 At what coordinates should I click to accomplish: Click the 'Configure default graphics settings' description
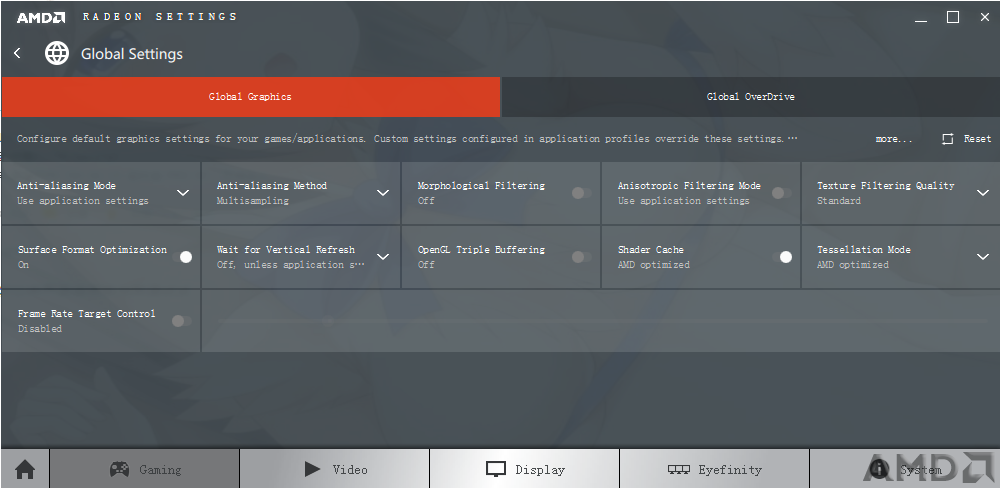(x=407, y=138)
